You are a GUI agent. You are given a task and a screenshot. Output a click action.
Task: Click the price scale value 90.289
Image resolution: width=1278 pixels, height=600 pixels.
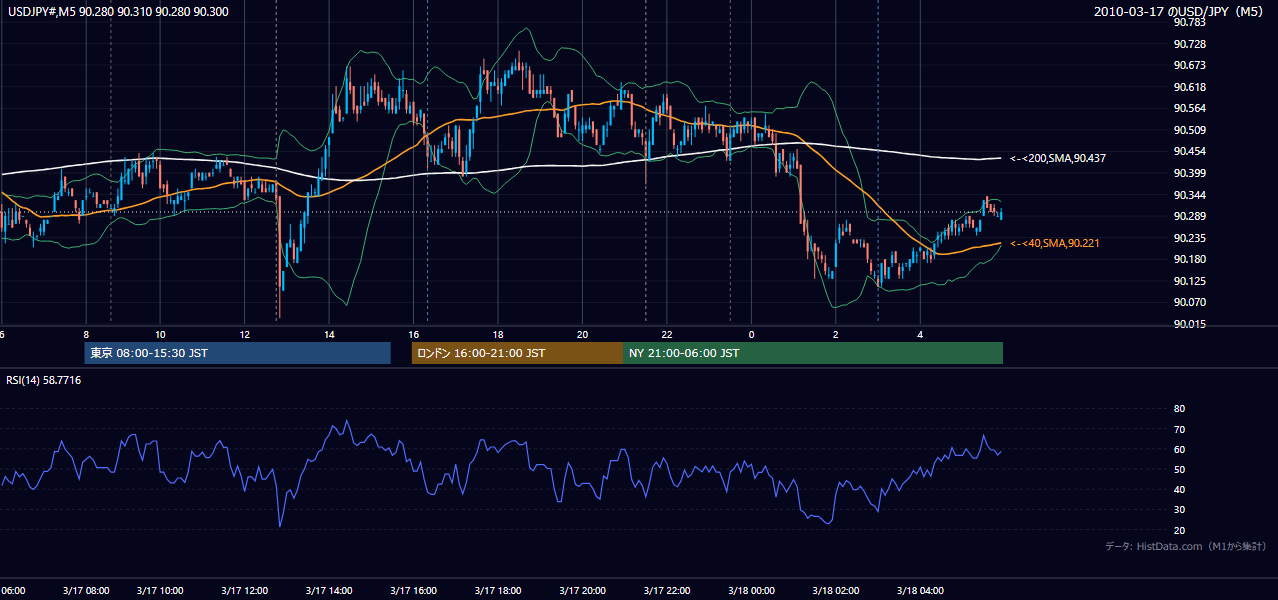click(x=1190, y=216)
